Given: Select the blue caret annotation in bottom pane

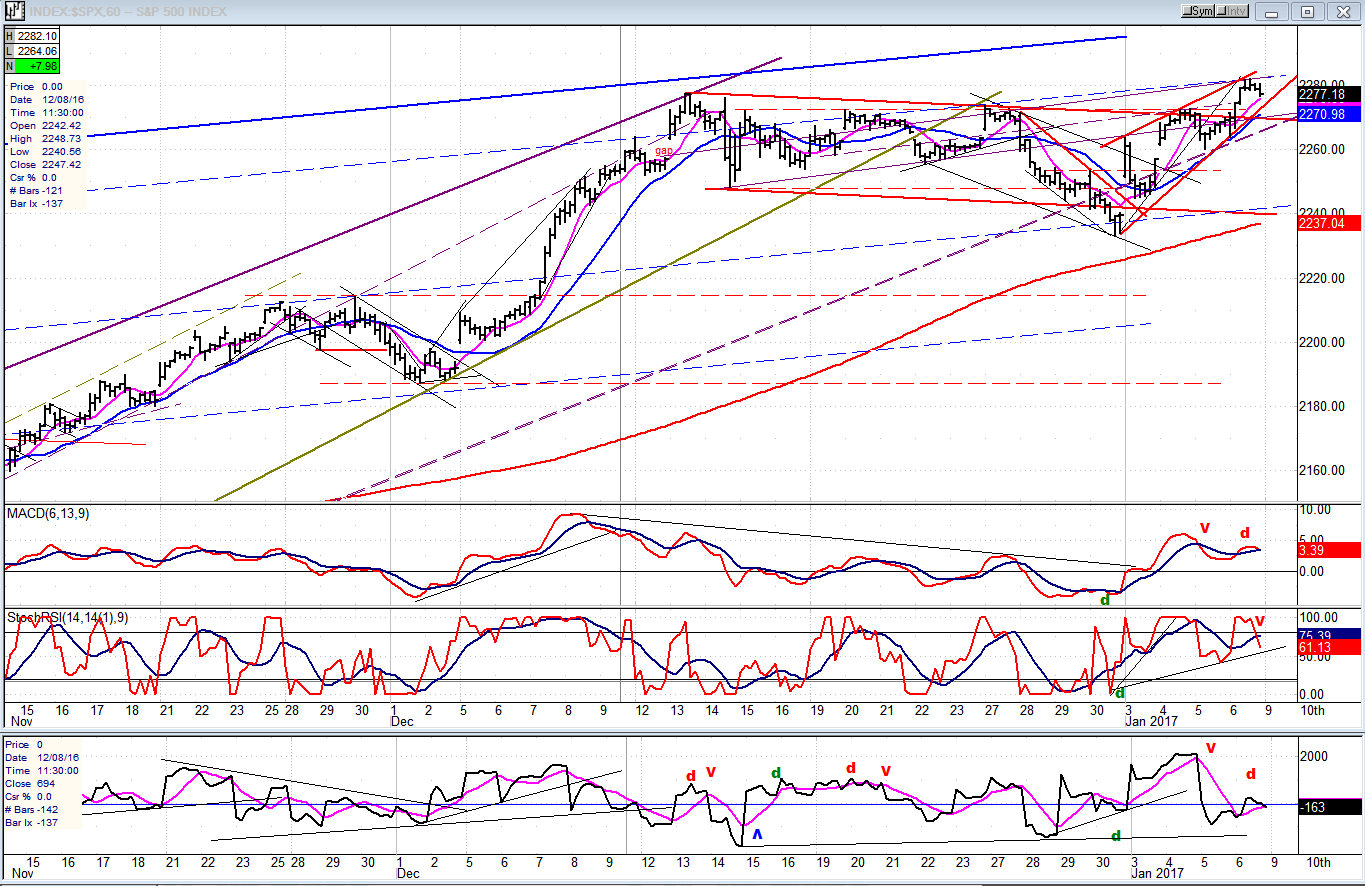Looking at the screenshot, I should click(757, 833).
